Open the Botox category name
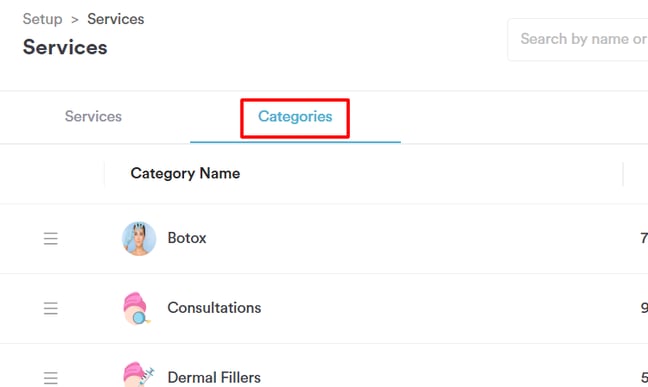 187,238
